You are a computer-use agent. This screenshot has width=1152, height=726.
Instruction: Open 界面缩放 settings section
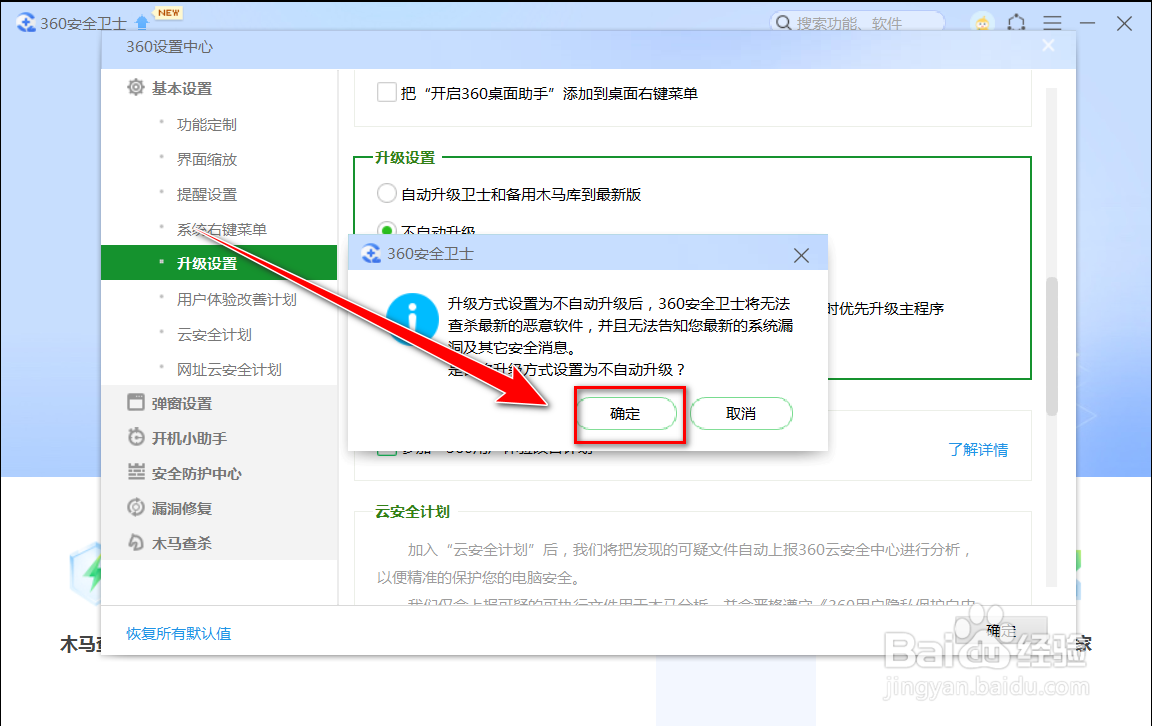click(x=206, y=159)
